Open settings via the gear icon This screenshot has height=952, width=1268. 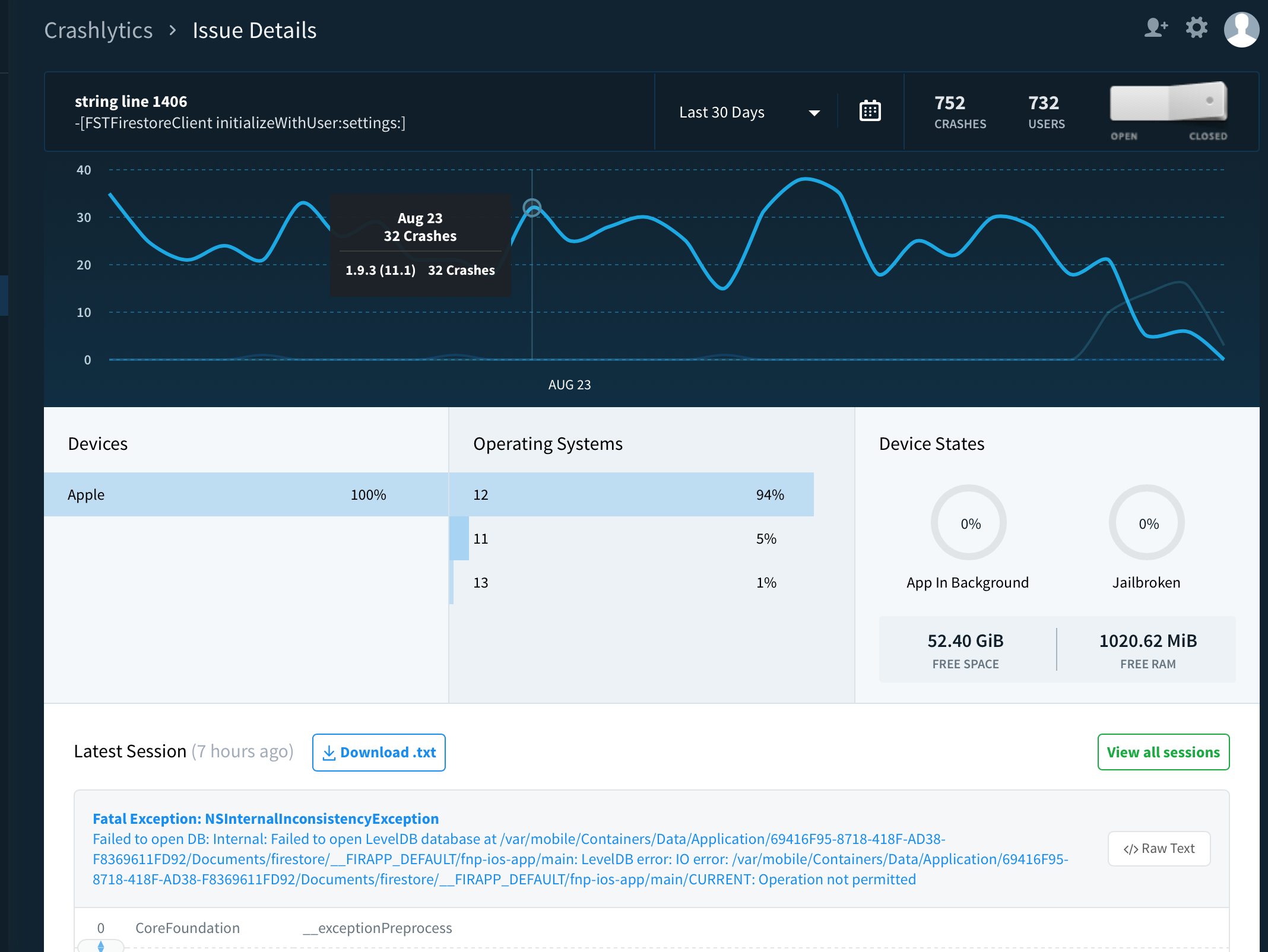tap(1196, 28)
